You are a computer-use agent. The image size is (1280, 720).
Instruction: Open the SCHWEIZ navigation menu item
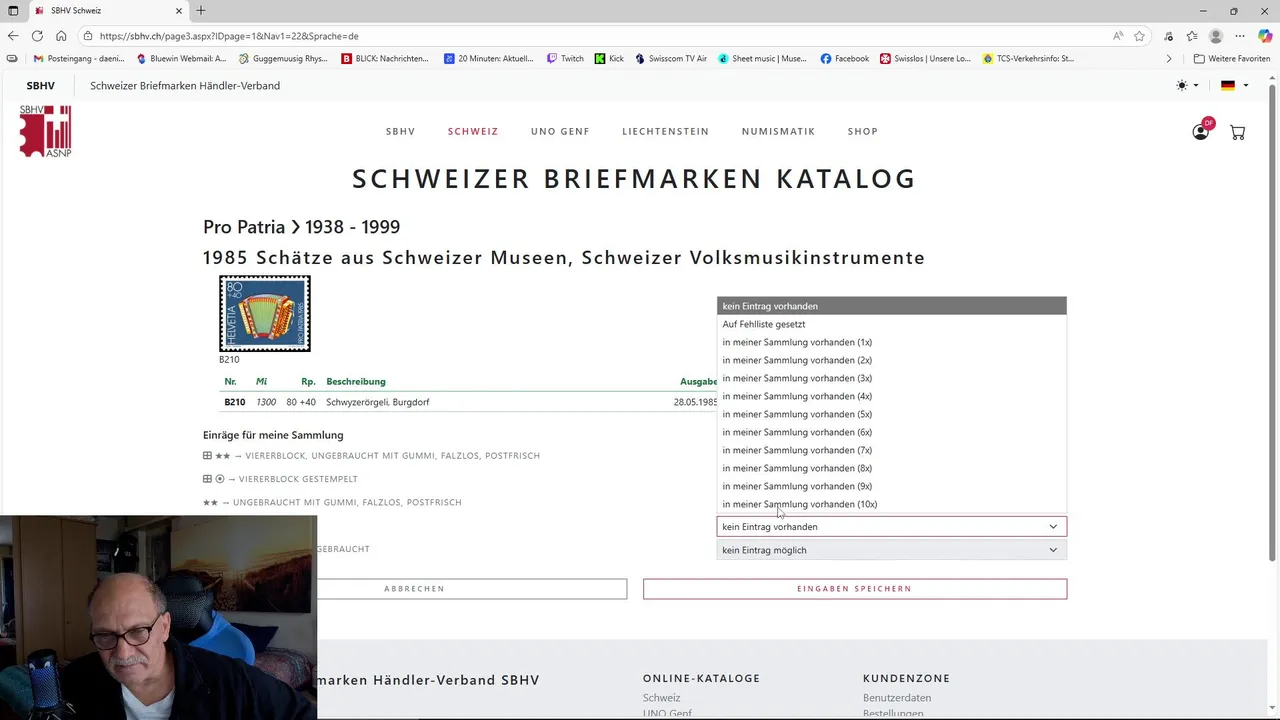pyautogui.click(x=473, y=131)
